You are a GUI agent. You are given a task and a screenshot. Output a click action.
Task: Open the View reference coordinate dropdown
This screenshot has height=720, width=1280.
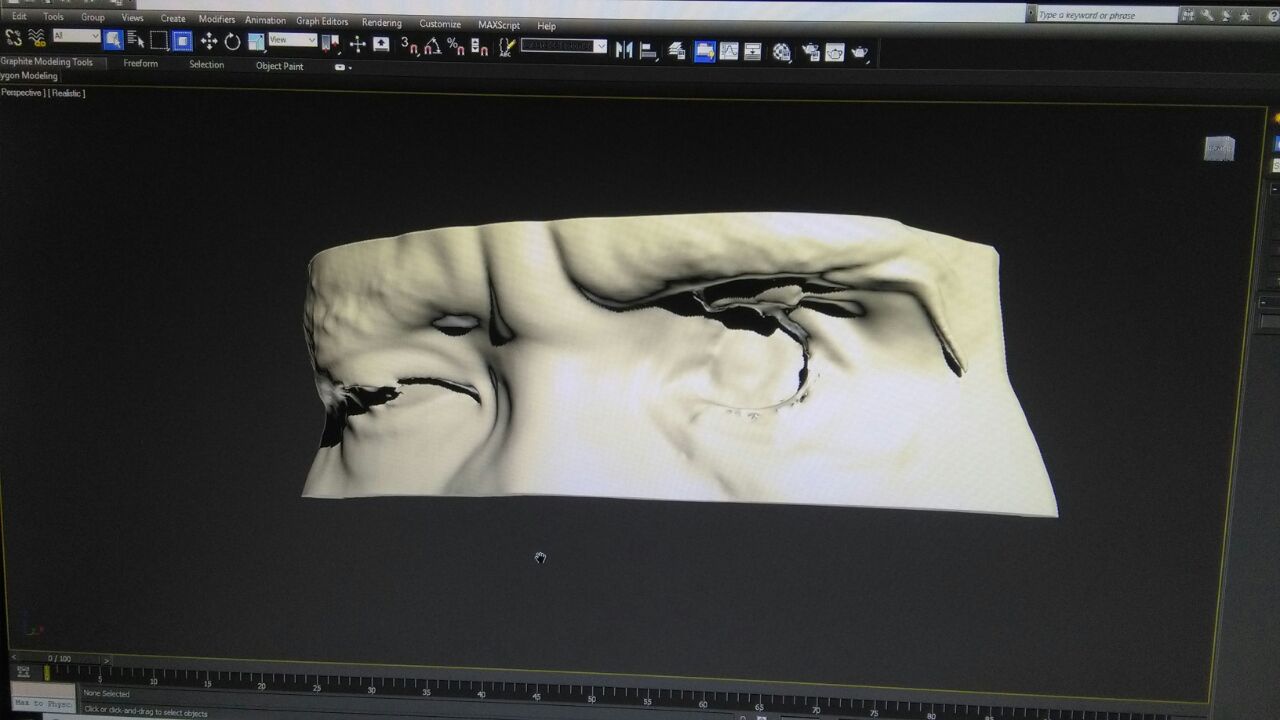pos(292,40)
